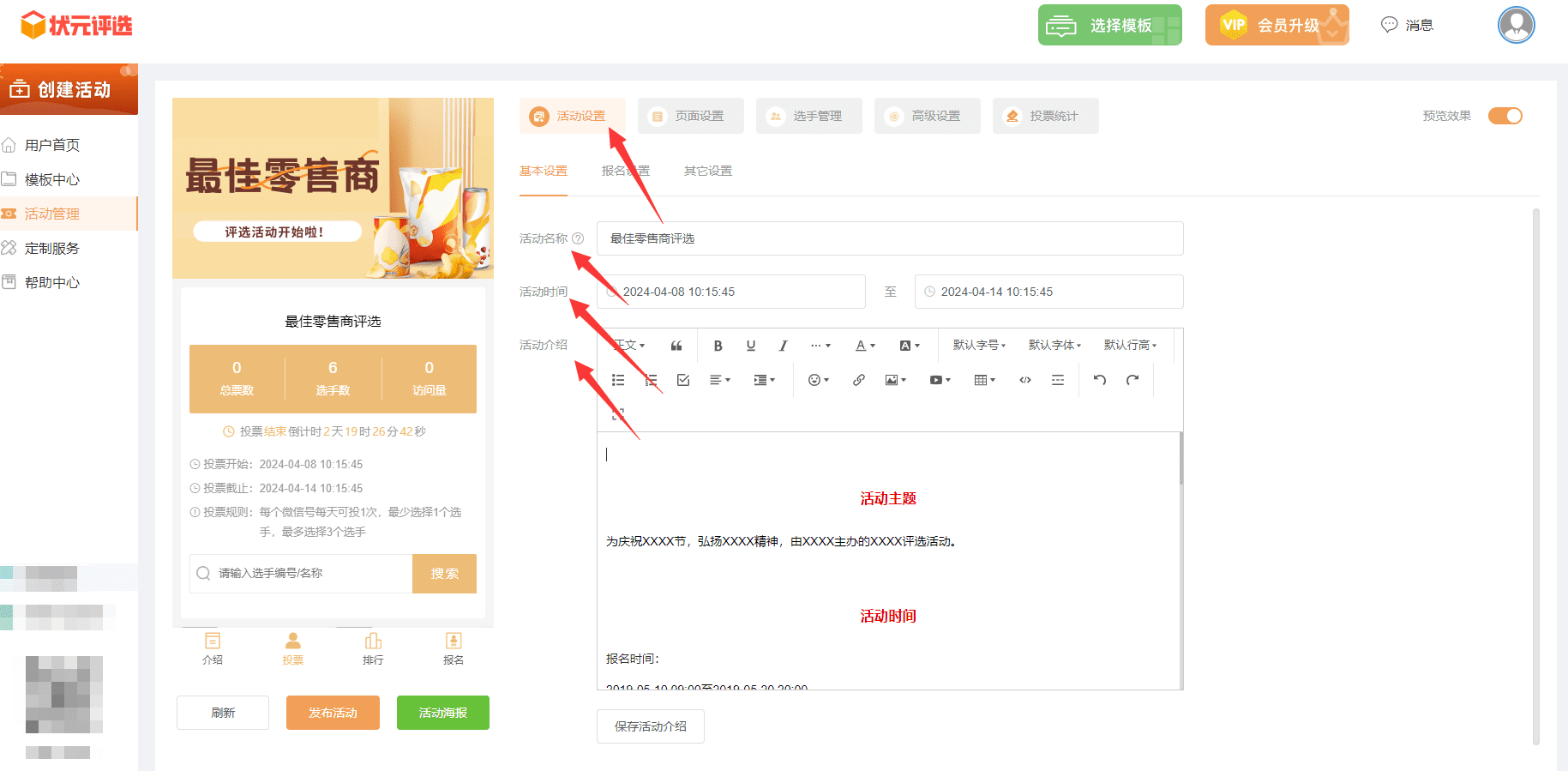Undo the last edit

(1100, 380)
